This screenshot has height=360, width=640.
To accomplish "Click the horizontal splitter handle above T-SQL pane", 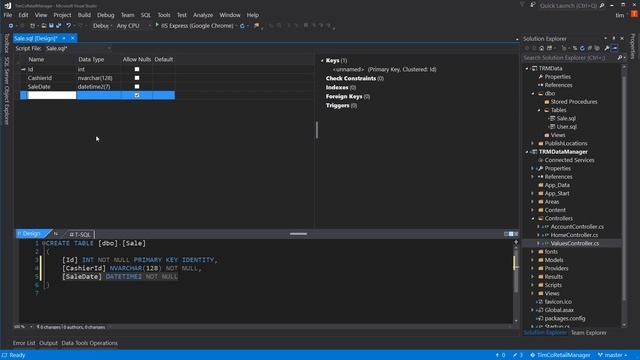I will (x=298, y=234).
